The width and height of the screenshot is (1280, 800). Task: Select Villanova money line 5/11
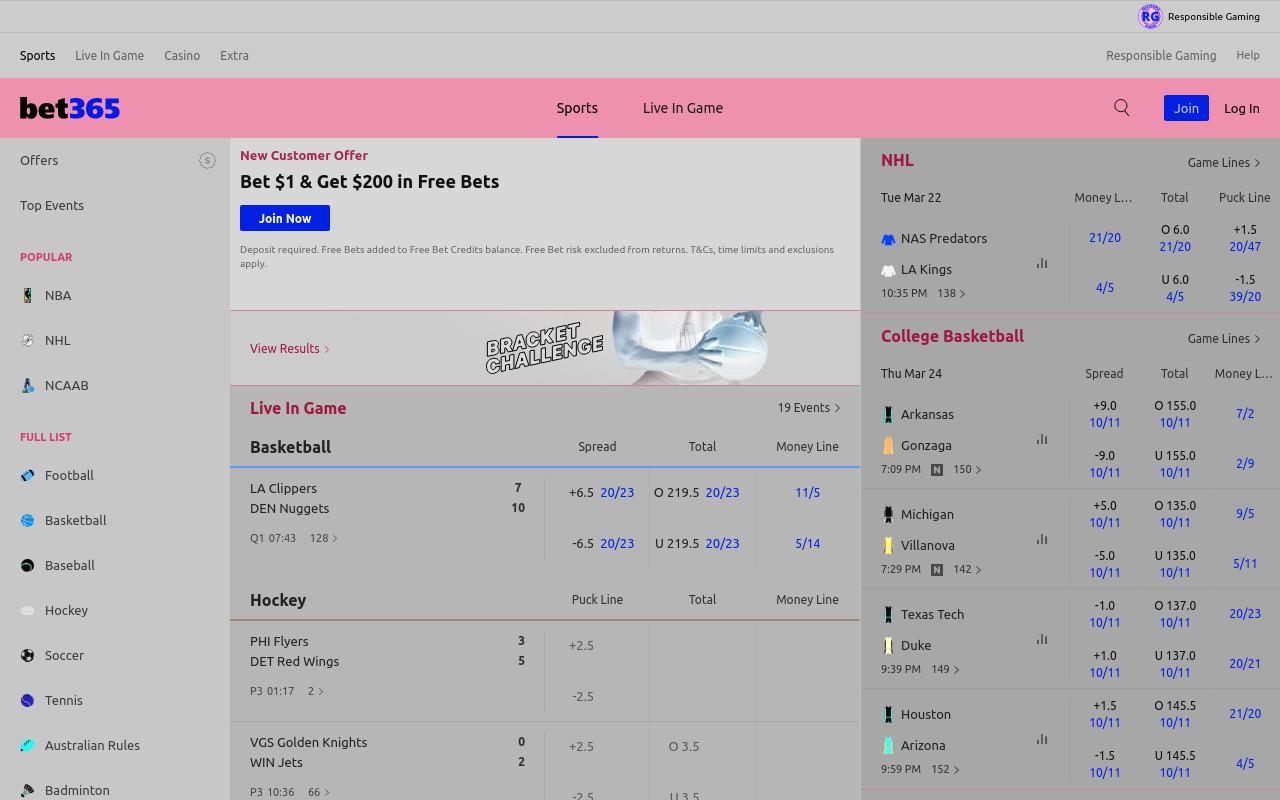(x=1245, y=563)
